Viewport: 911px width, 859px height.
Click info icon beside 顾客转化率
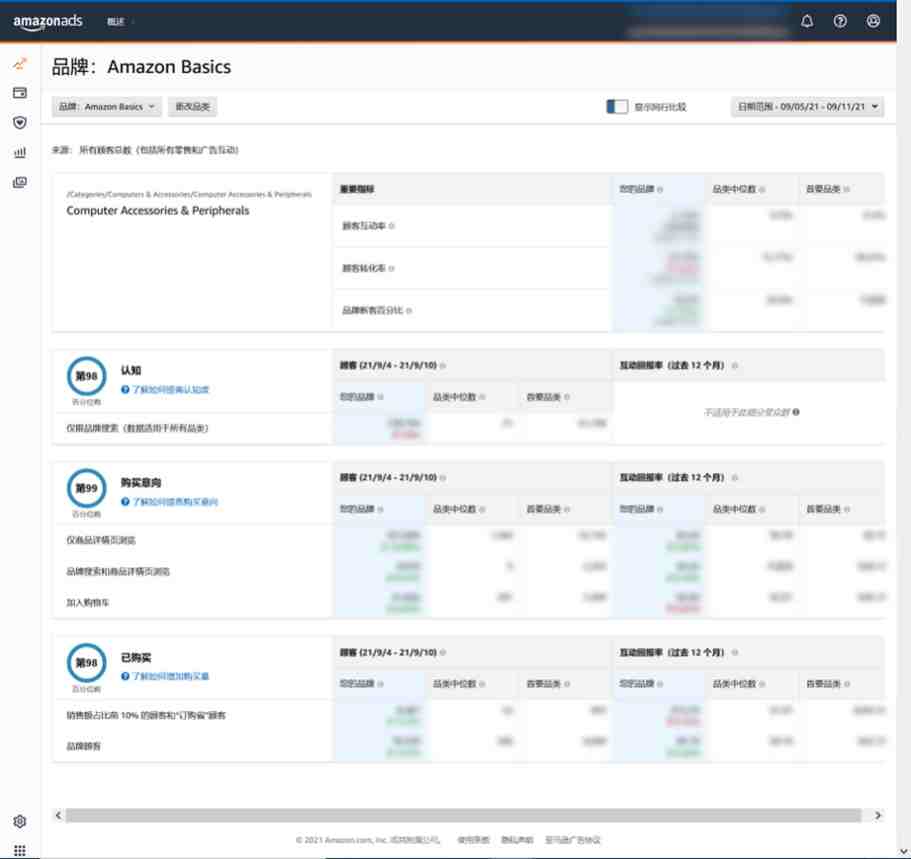tap(392, 269)
